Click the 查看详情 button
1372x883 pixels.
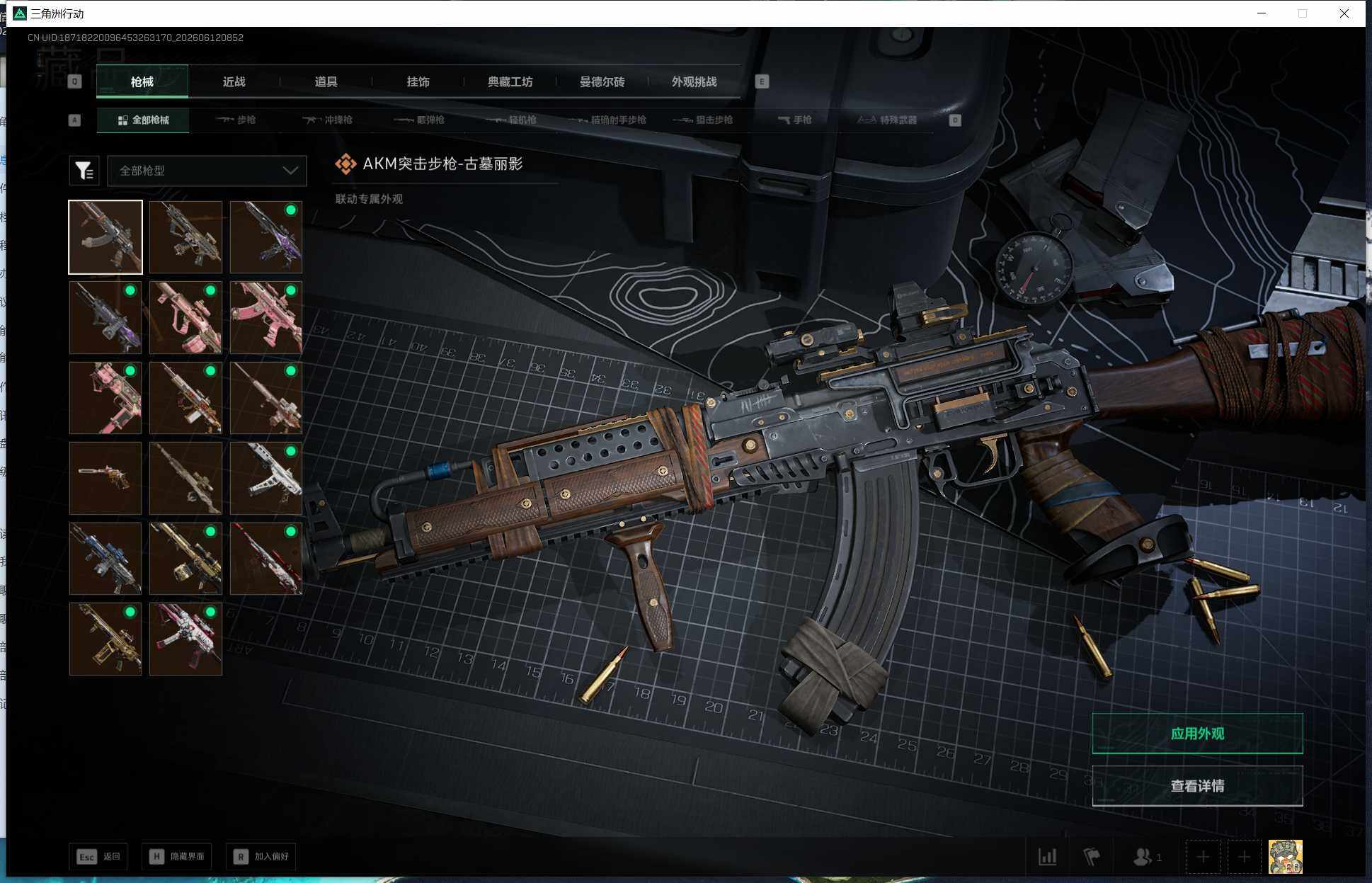click(1197, 786)
